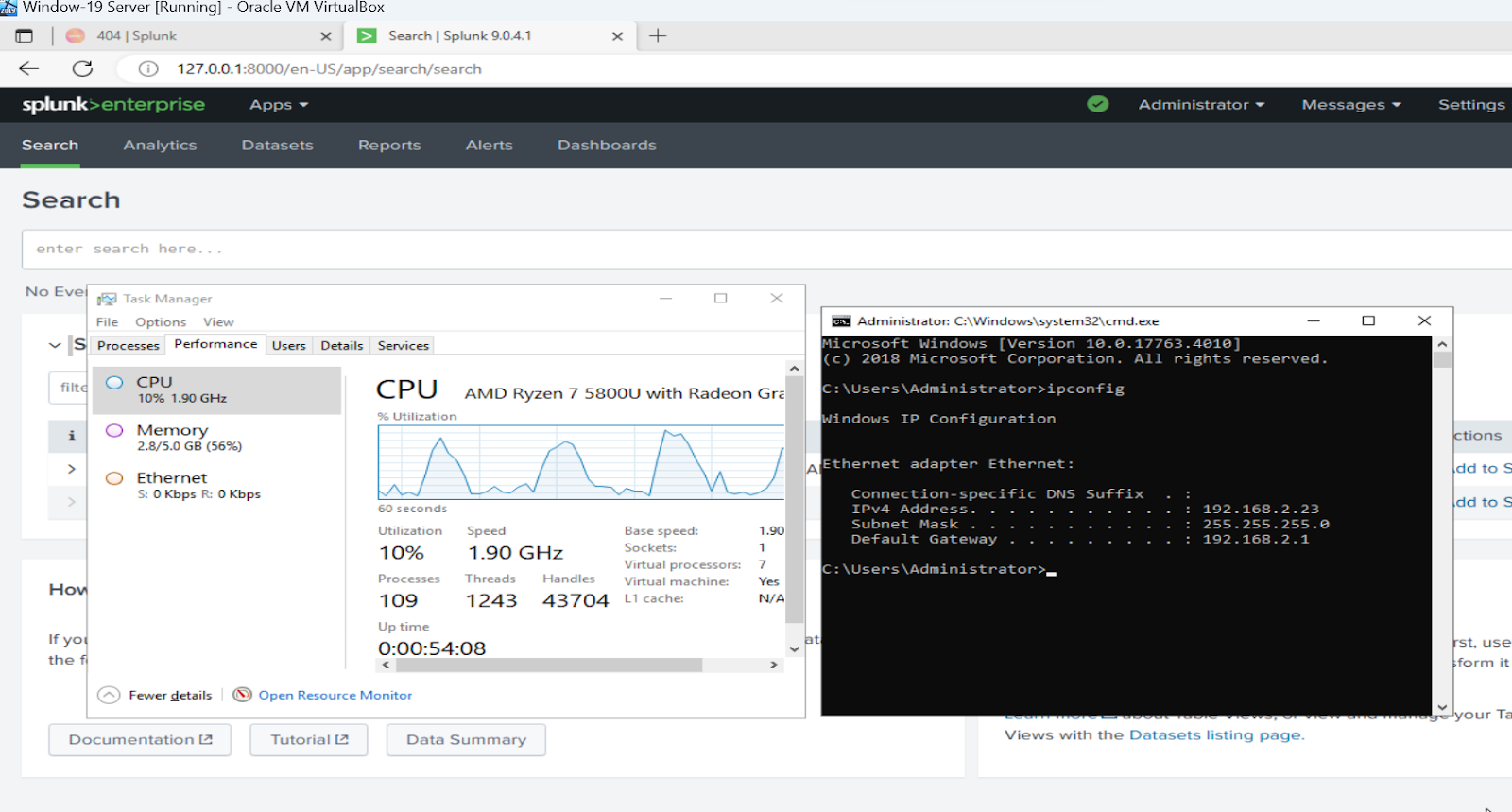This screenshot has height=812, width=1512.
Task: Switch to Users tab in Task Manager
Action: point(289,346)
